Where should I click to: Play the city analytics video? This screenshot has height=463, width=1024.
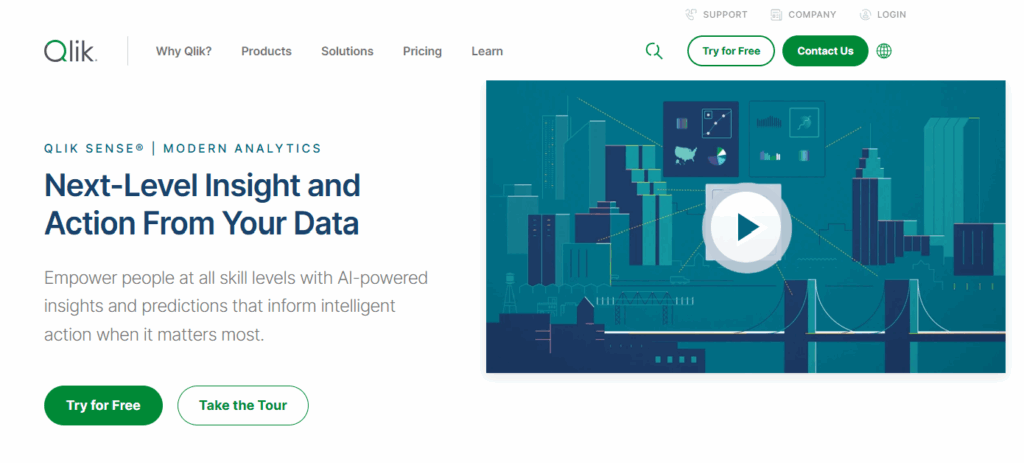tap(746, 227)
